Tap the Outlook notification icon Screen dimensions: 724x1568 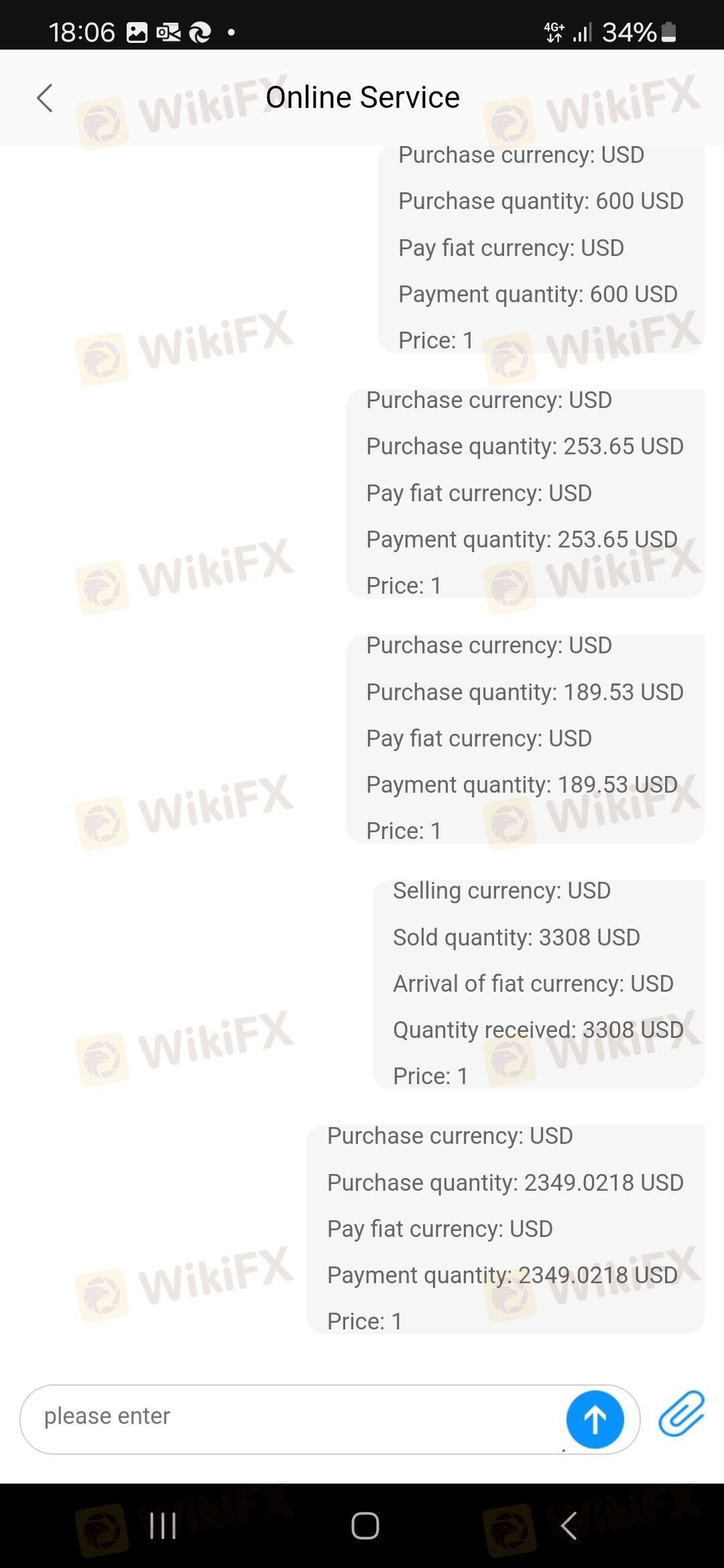(168, 32)
